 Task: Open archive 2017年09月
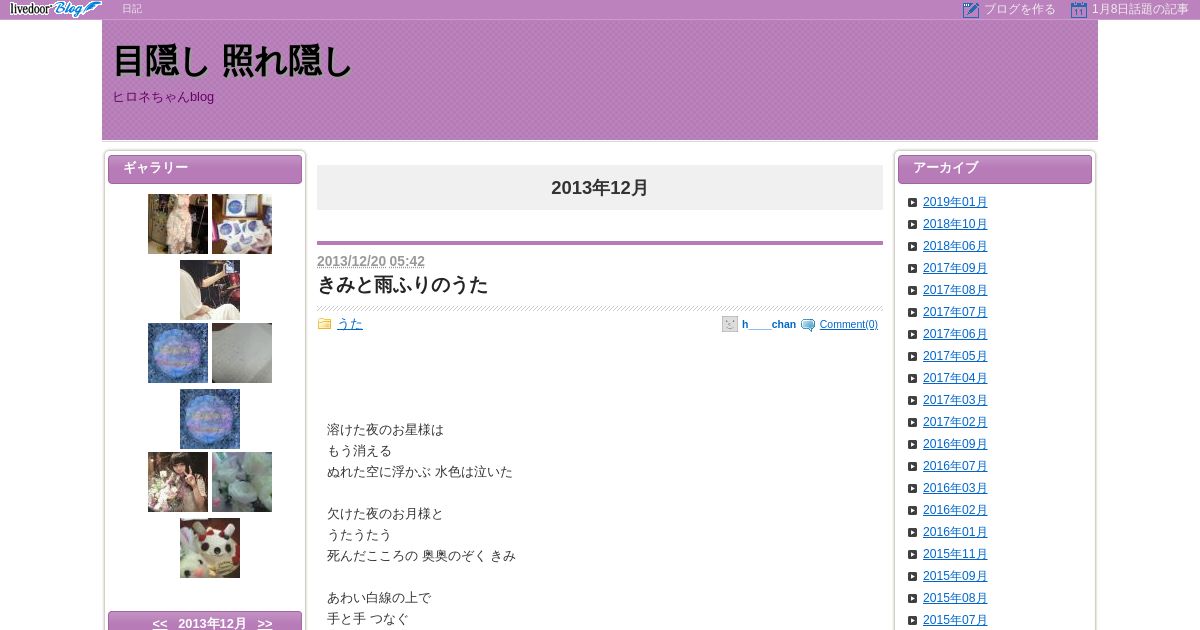point(955,268)
